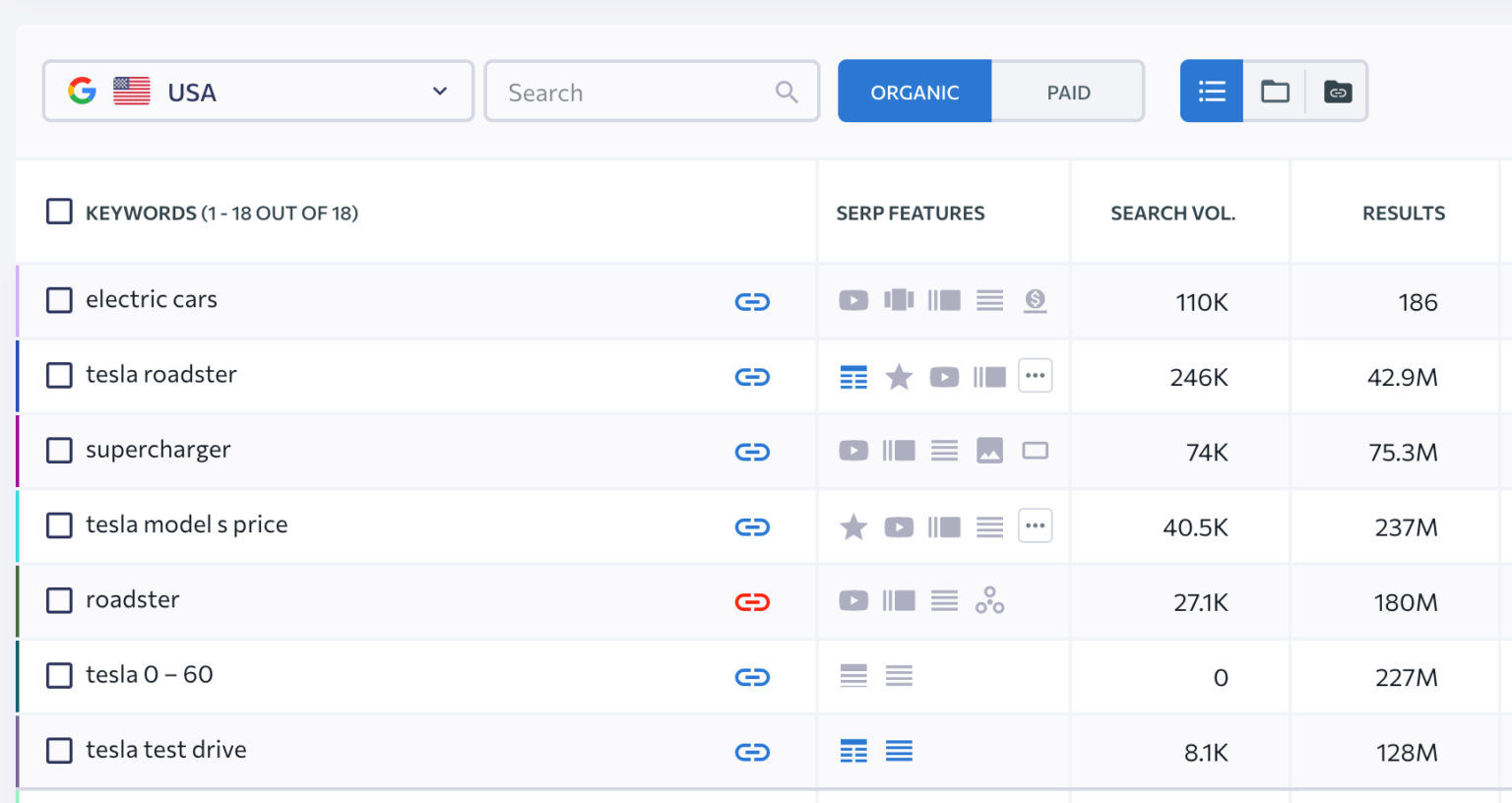Viewport: 1512px width, 803px height.
Task: Switch to folder view using the folder icon
Action: click(1275, 91)
